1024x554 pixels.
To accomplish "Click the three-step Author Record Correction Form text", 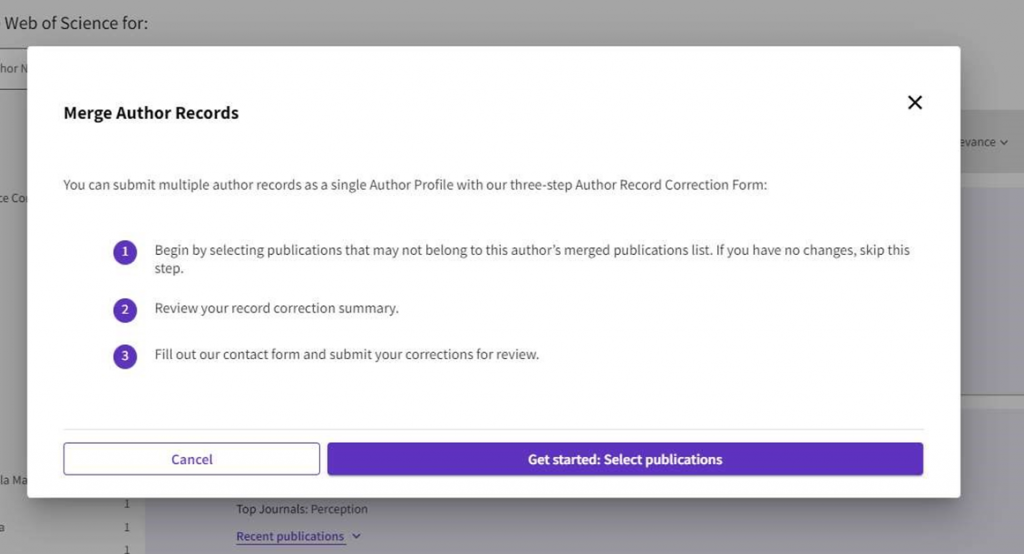I will (x=414, y=185).
